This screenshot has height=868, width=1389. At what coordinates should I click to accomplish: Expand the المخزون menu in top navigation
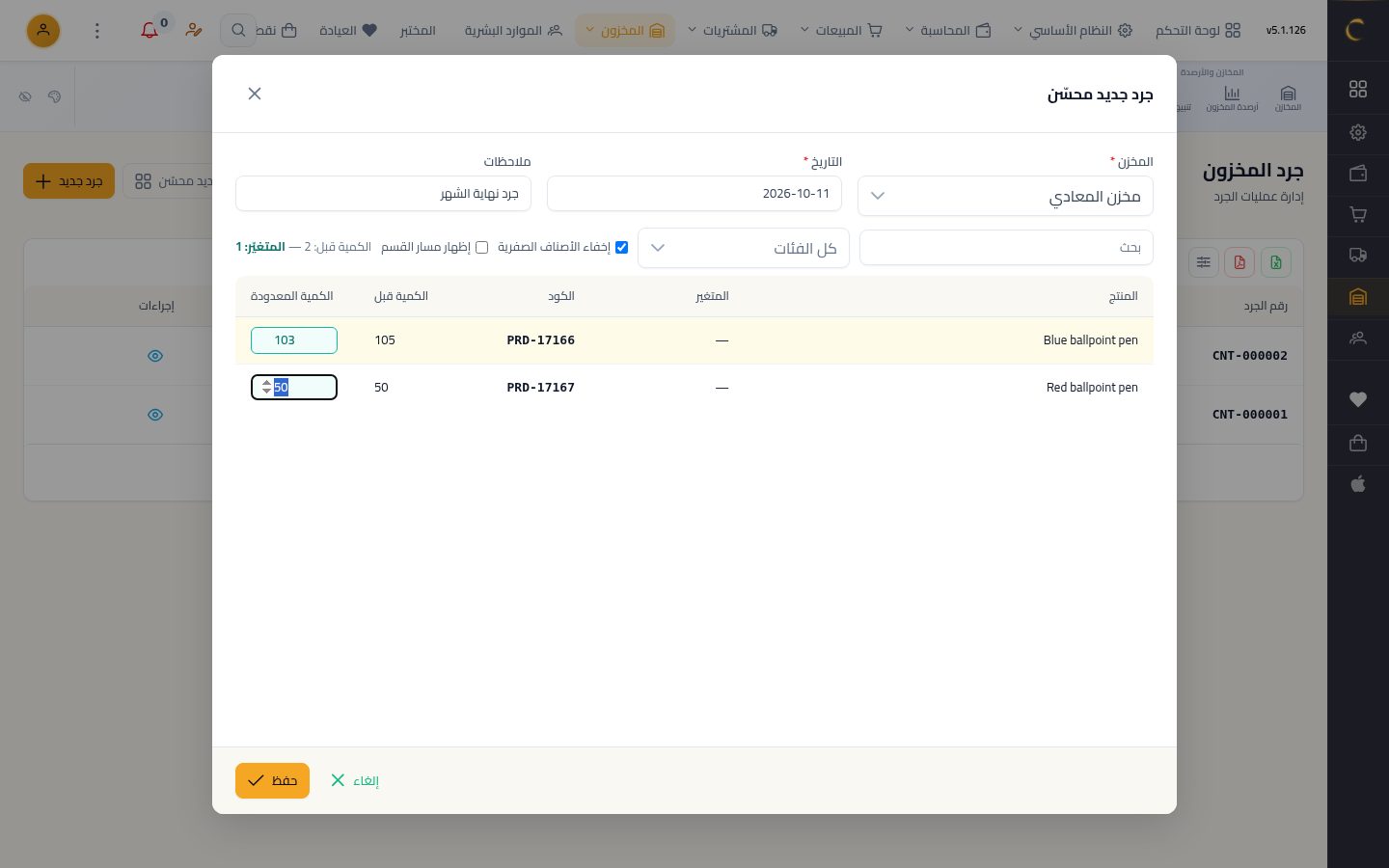pos(625,31)
